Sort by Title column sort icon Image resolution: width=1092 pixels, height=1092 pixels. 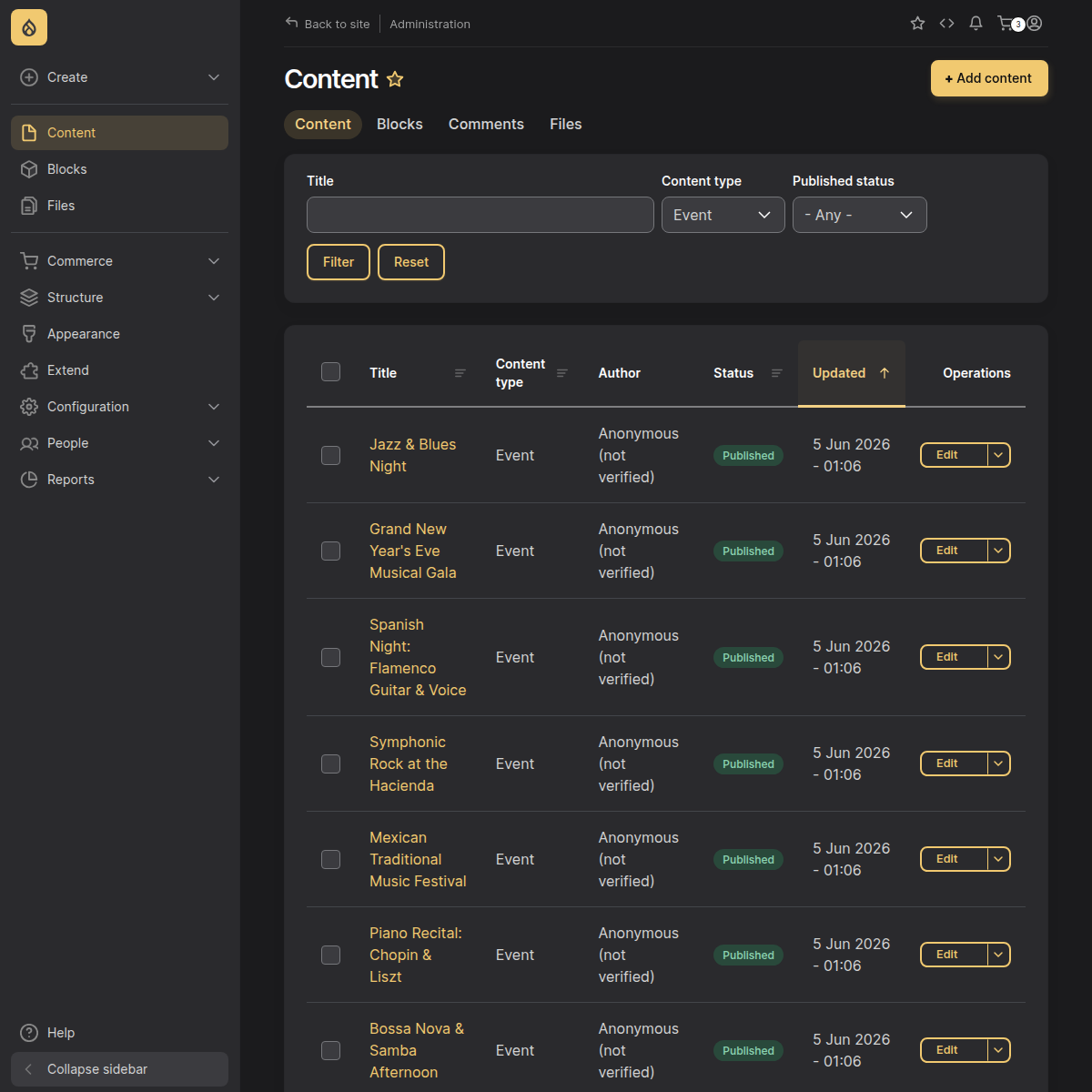click(x=460, y=373)
